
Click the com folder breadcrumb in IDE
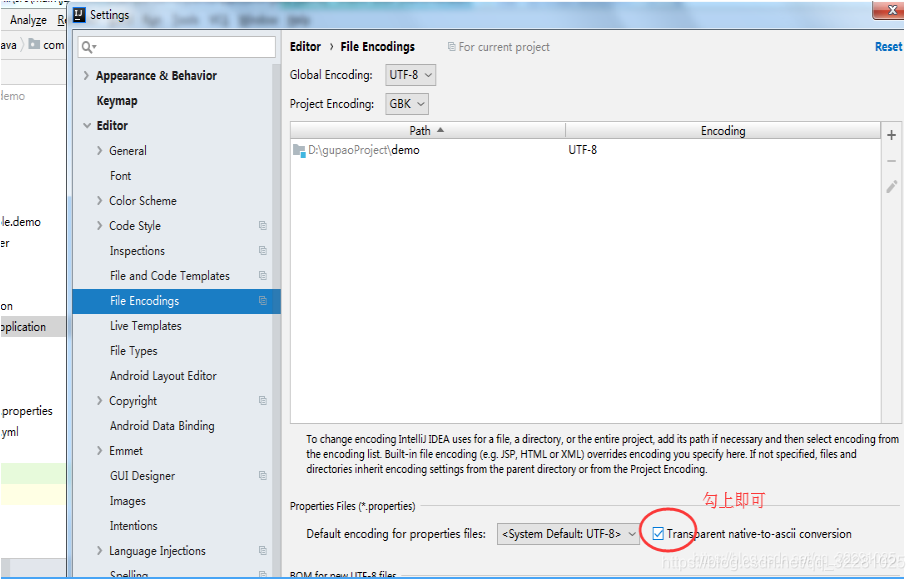coord(47,44)
